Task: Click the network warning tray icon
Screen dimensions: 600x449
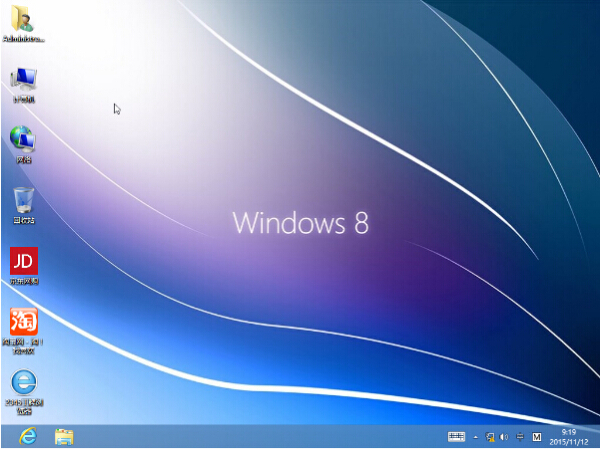Action: point(490,437)
